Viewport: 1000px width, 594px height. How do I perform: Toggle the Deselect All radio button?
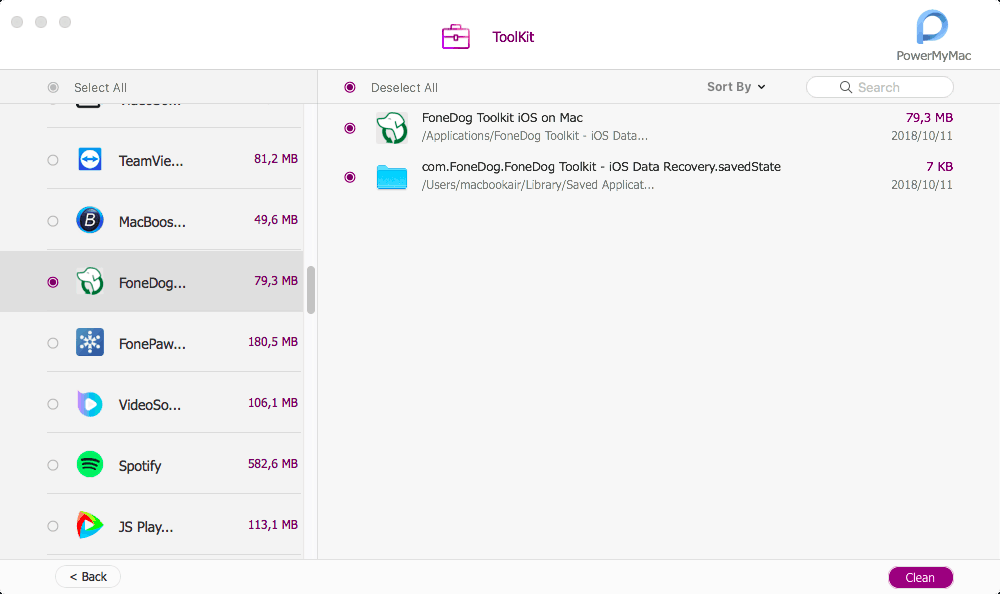[350, 87]
